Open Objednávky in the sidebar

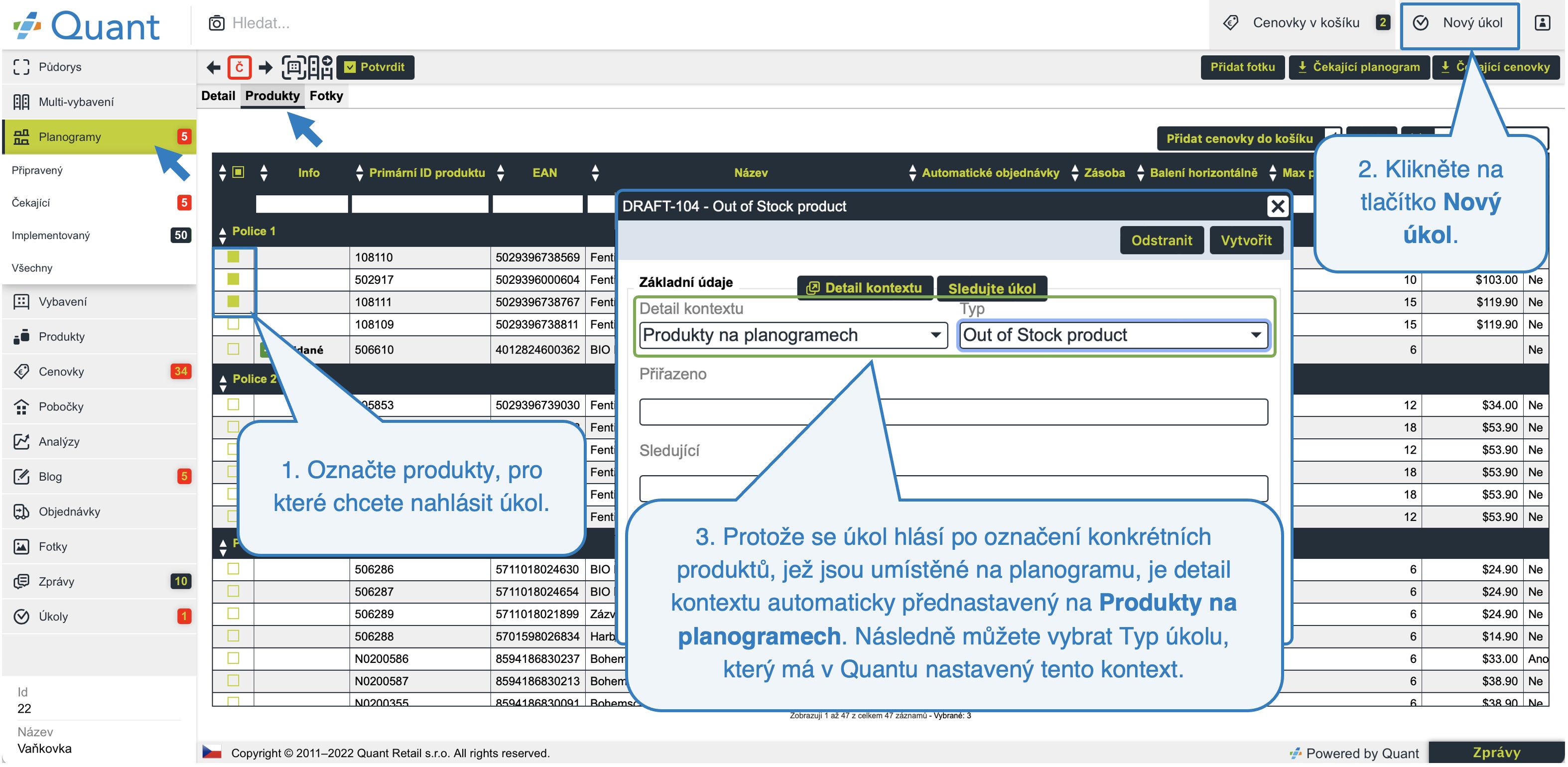tap(99, 512)
